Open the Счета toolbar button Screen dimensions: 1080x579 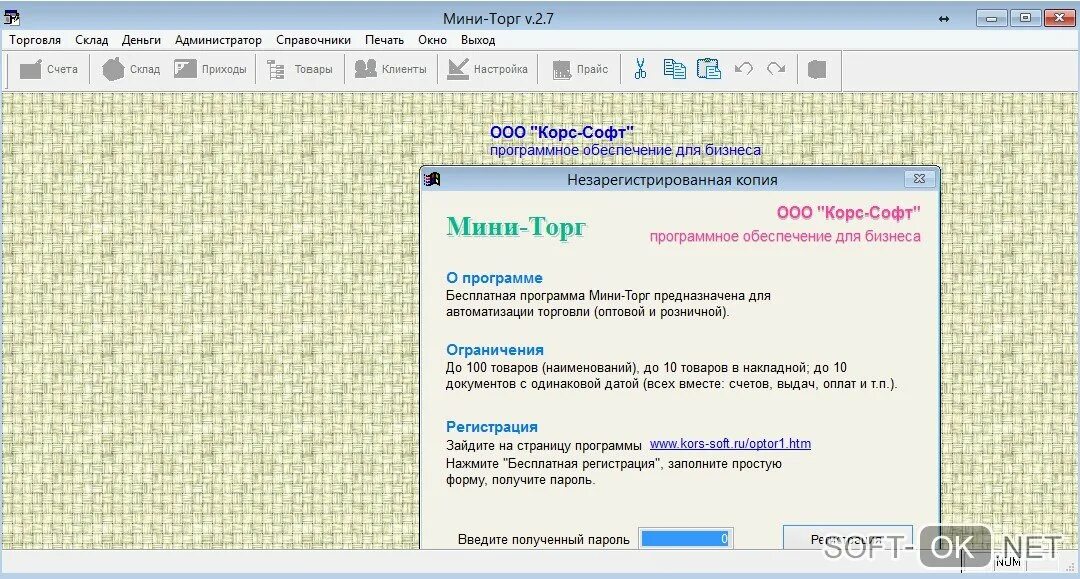coord(49,70)
